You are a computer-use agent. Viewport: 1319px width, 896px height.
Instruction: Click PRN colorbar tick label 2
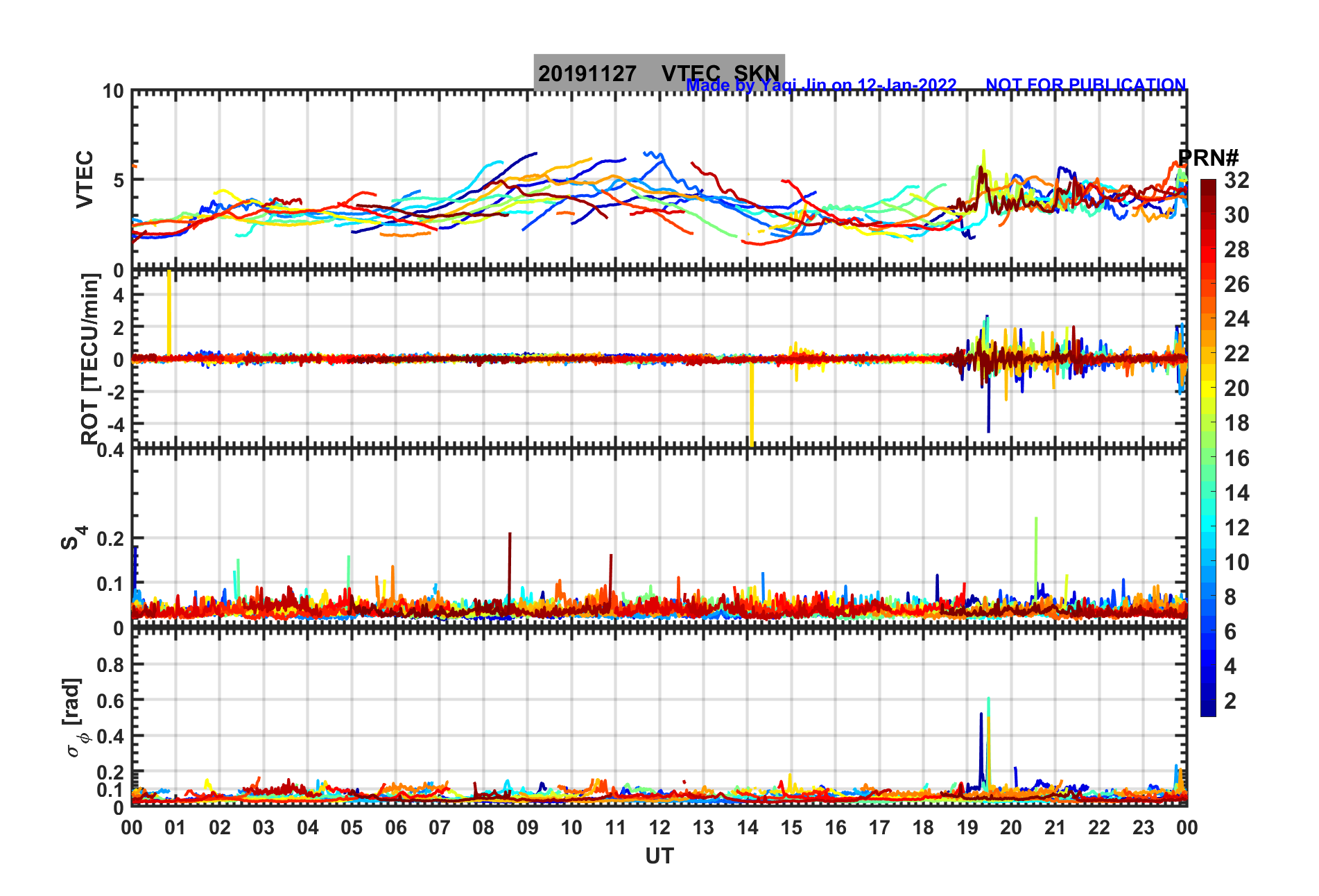(1230, 701)
